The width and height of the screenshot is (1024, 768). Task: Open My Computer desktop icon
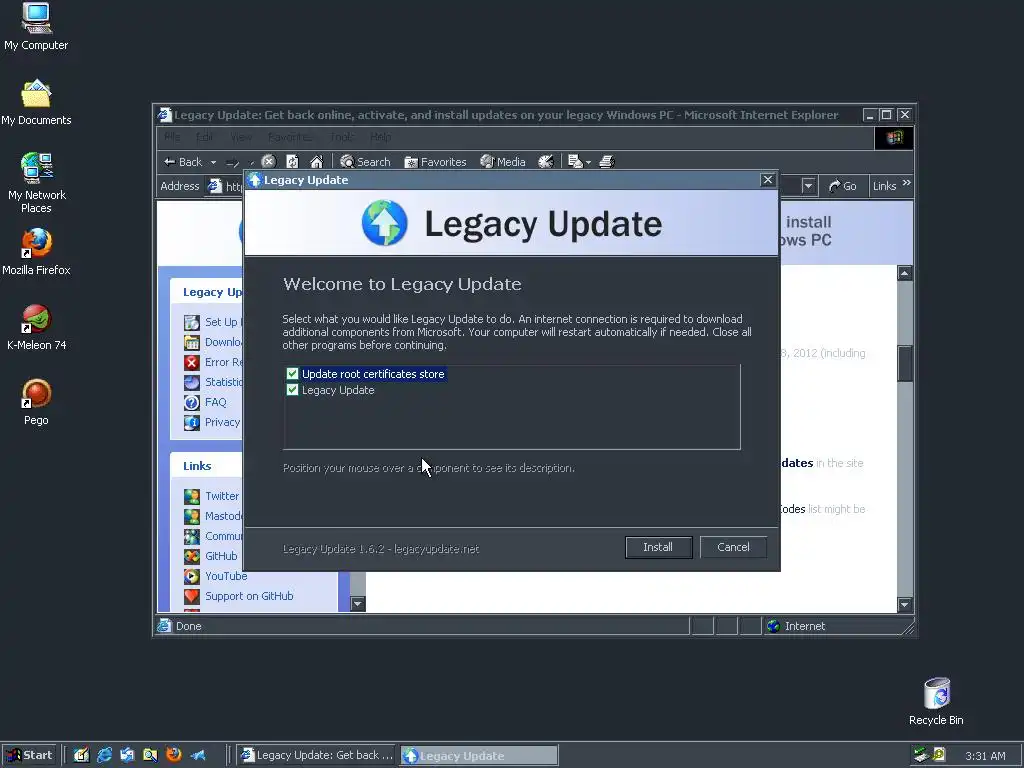click(x=36, y=27)
